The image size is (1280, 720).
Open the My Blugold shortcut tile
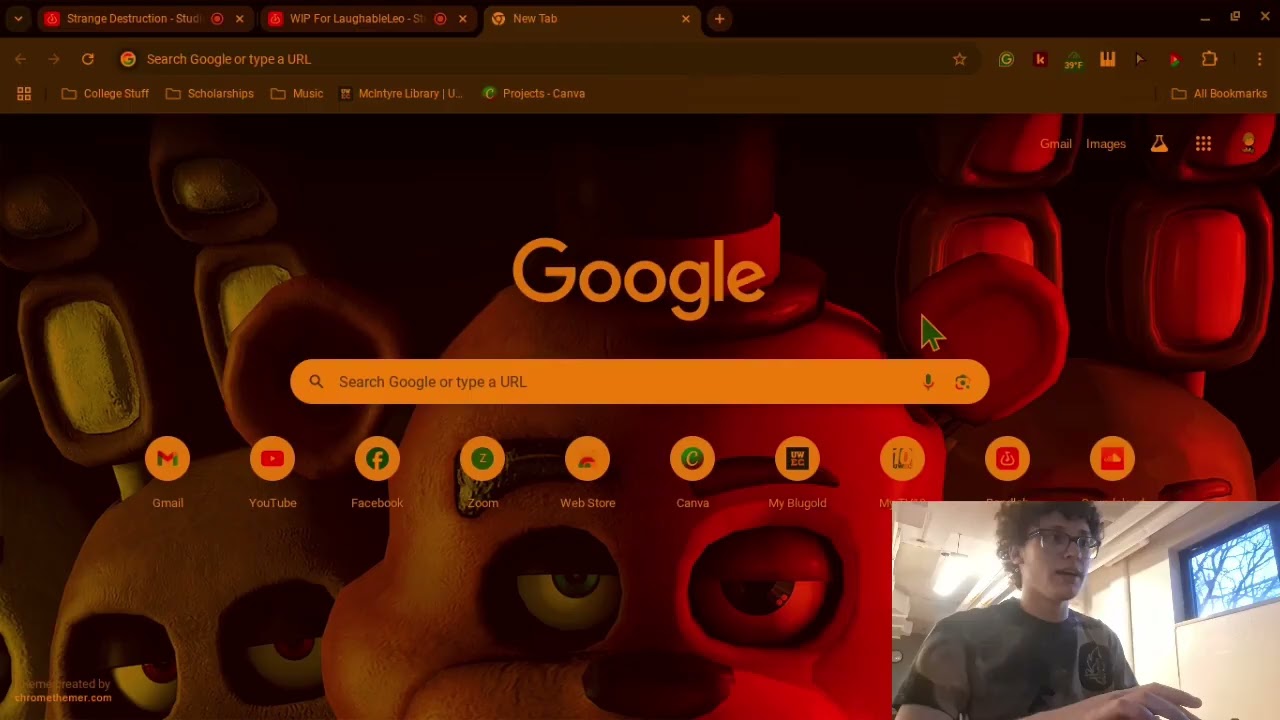pos(797,474)
